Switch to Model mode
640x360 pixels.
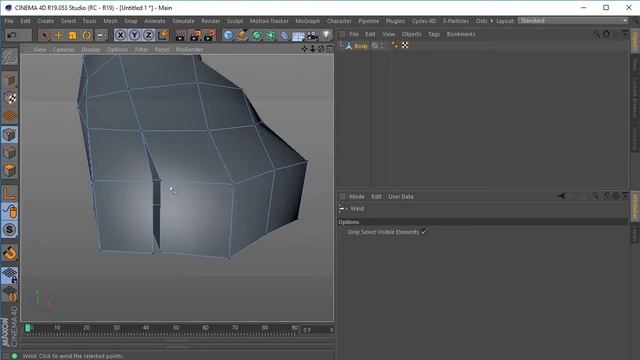pyautogui.click(x=9, y=80)
